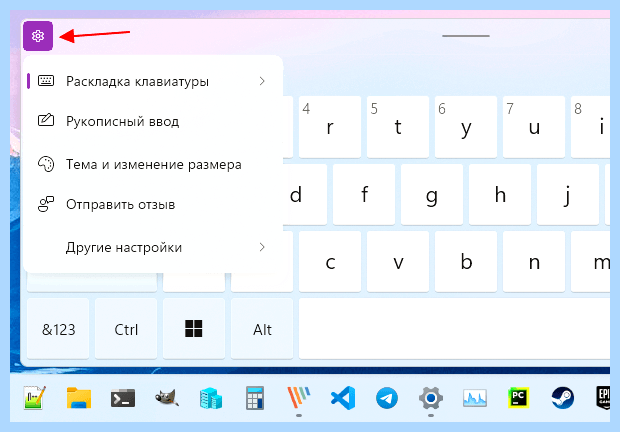620x432 pixels.
Task: Tap the n key on touch keyboard
Action: [534, 262]
